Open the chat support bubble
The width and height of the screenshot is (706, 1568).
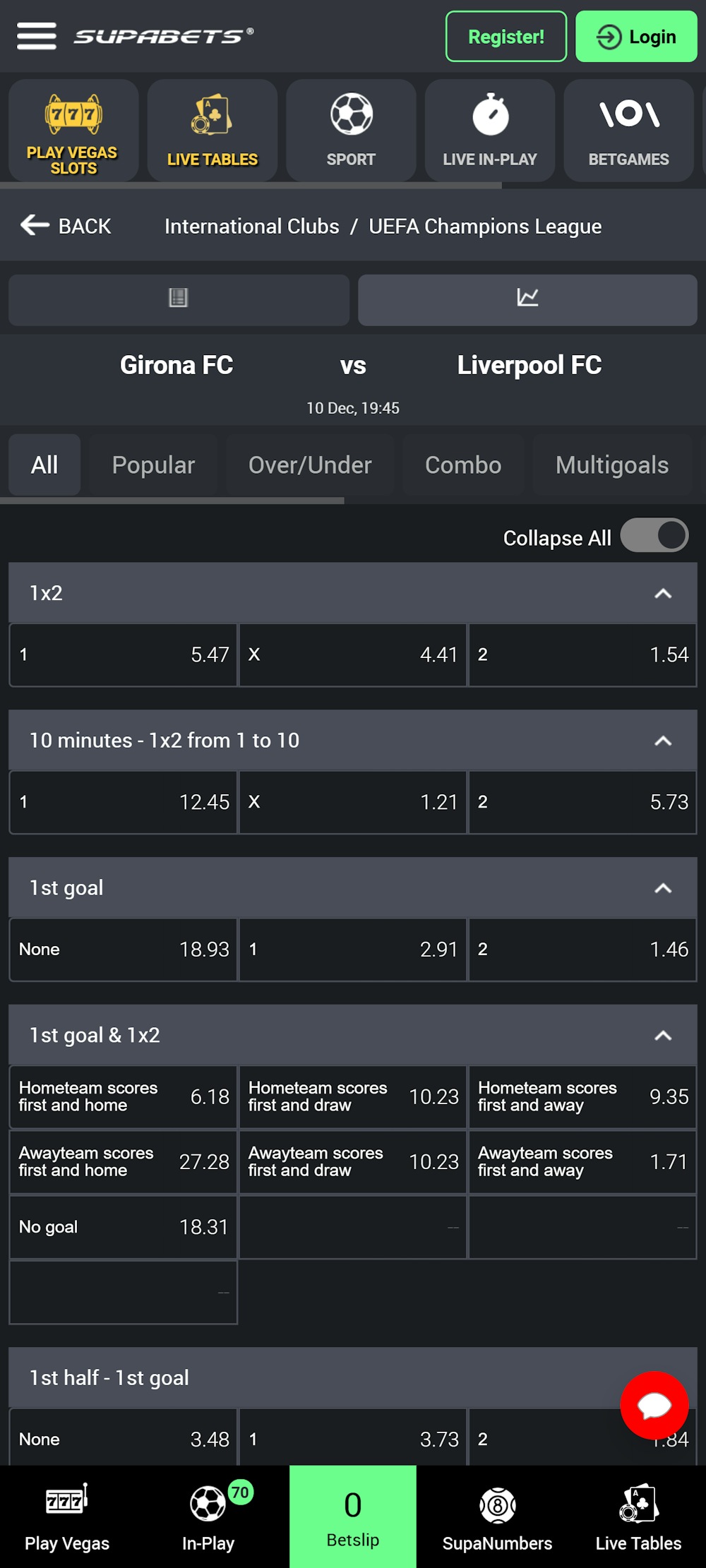pos(654,1406)
